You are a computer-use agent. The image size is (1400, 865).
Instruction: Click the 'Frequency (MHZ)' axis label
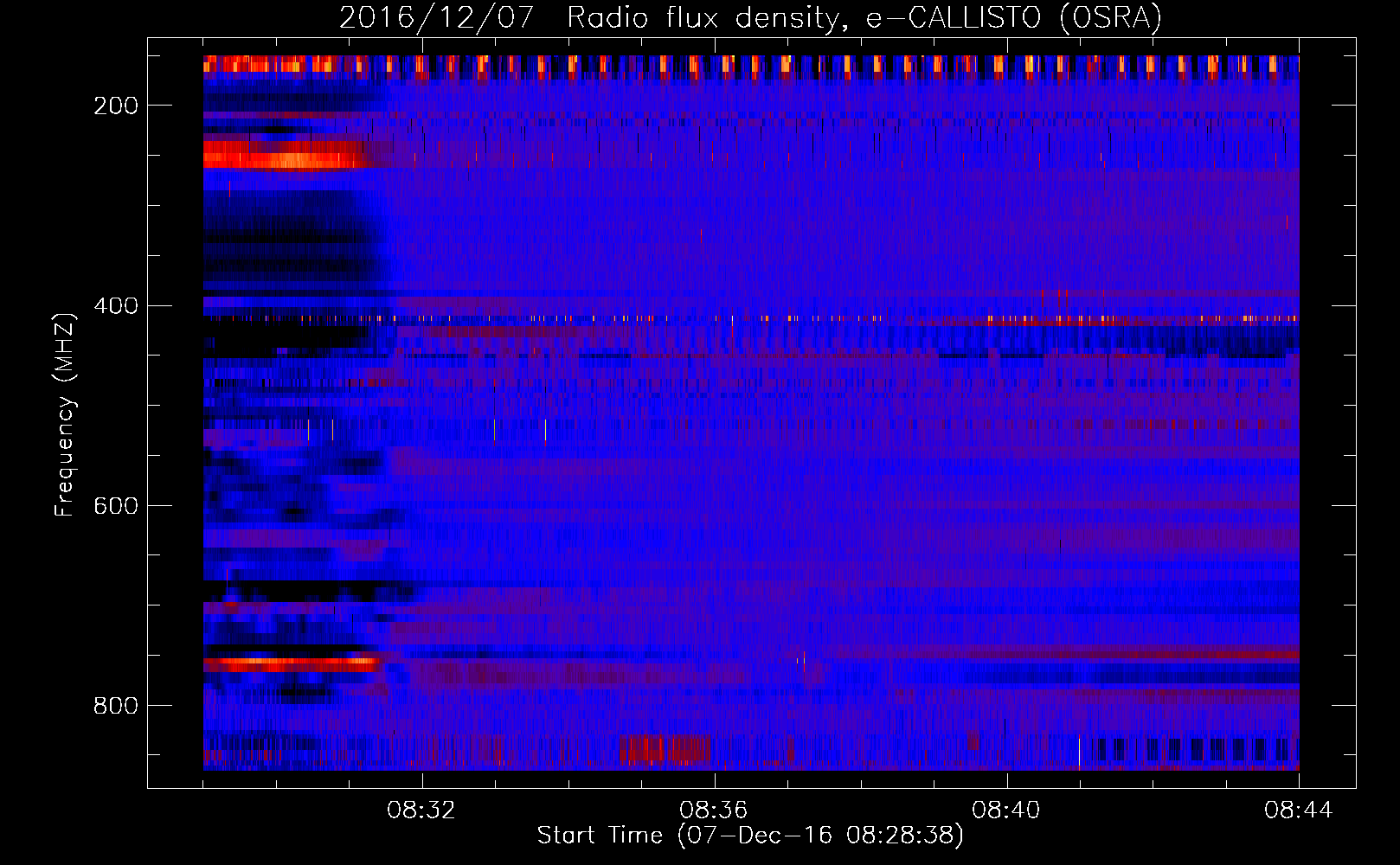[x=65, y=414]
